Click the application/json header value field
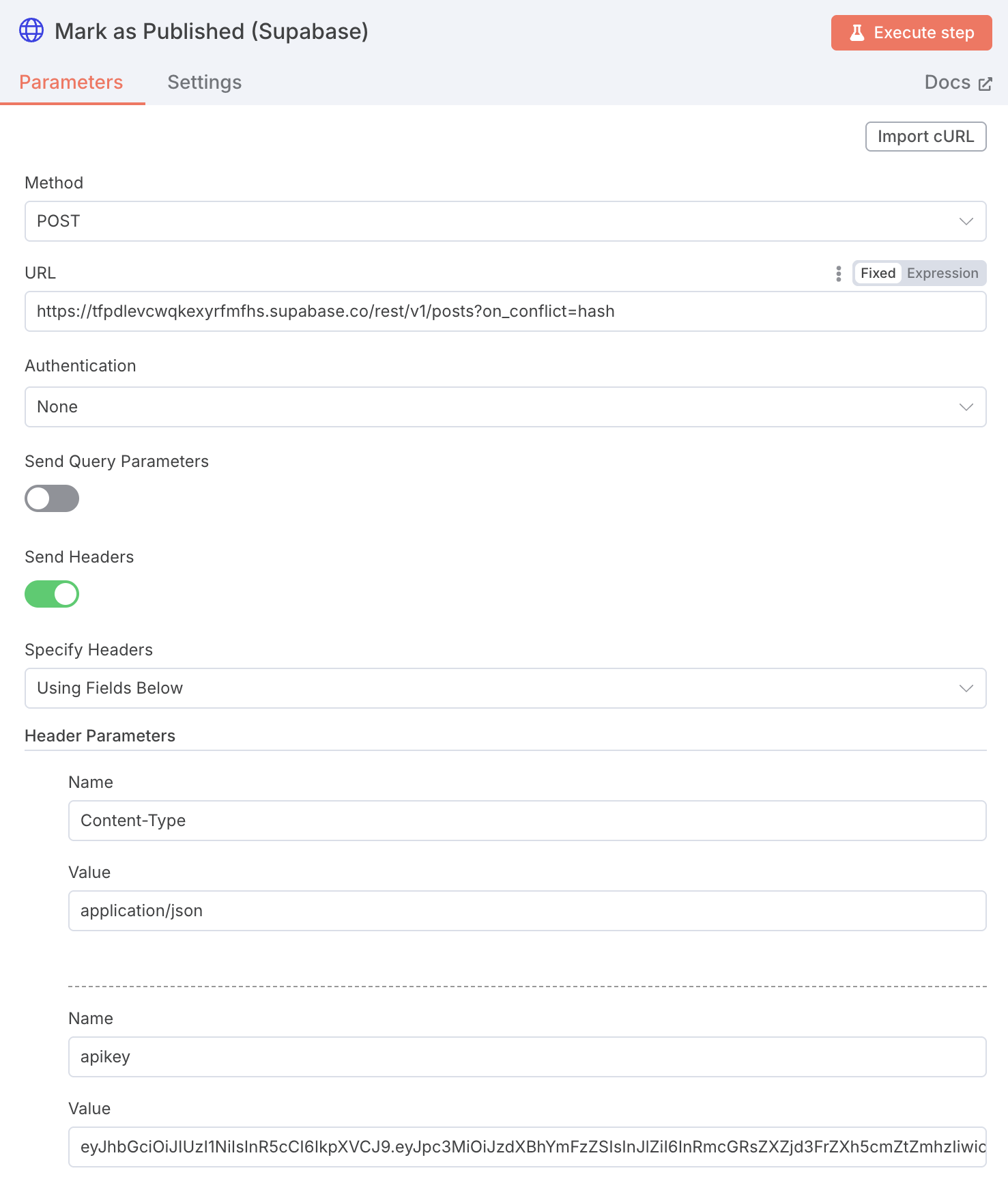 point(527,911)
